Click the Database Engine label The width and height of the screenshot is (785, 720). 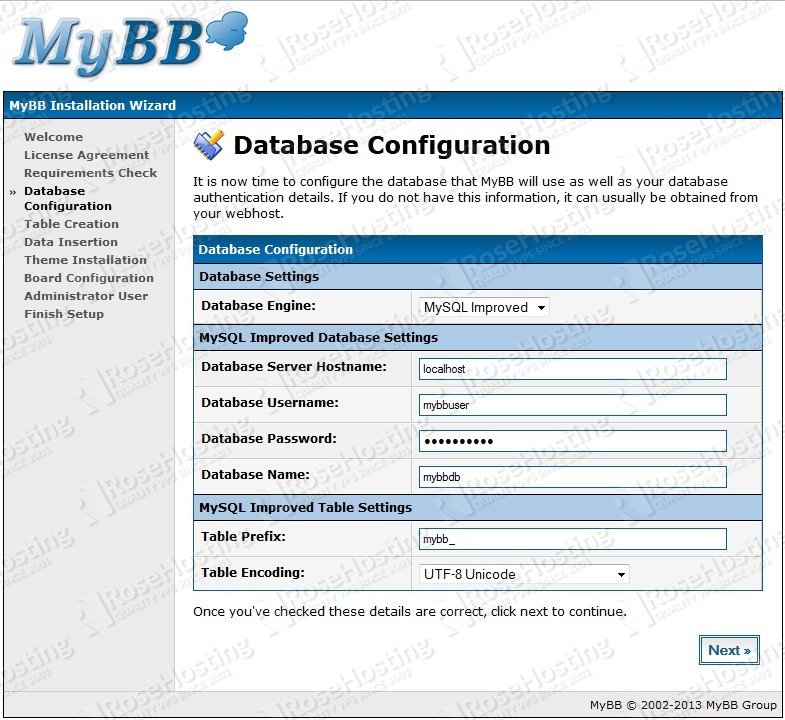(x=258, y=305)
